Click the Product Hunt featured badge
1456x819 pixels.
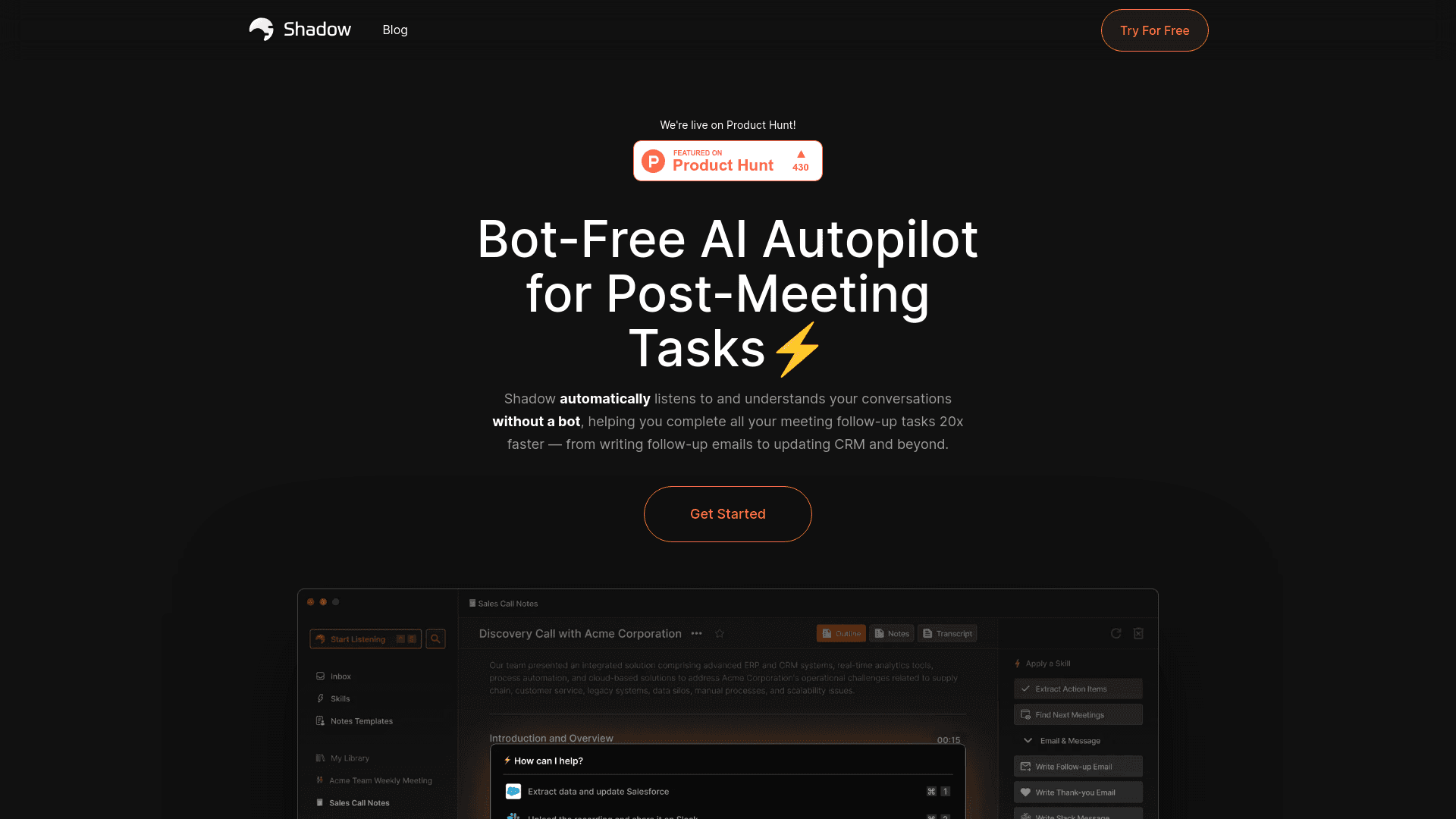728,161
